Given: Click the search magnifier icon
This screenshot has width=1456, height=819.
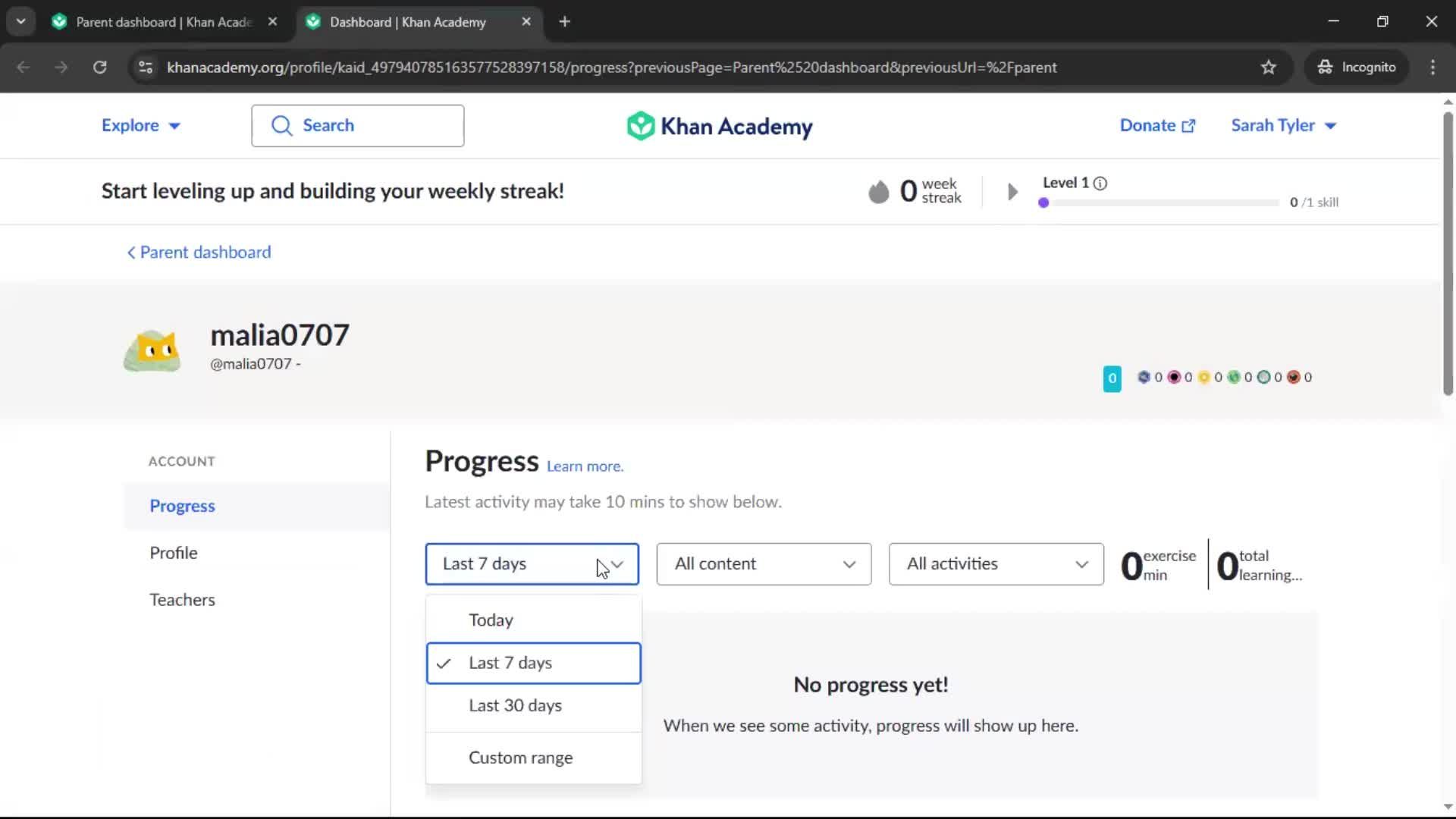Looking at the screenshot, I should tap(281, 126).
